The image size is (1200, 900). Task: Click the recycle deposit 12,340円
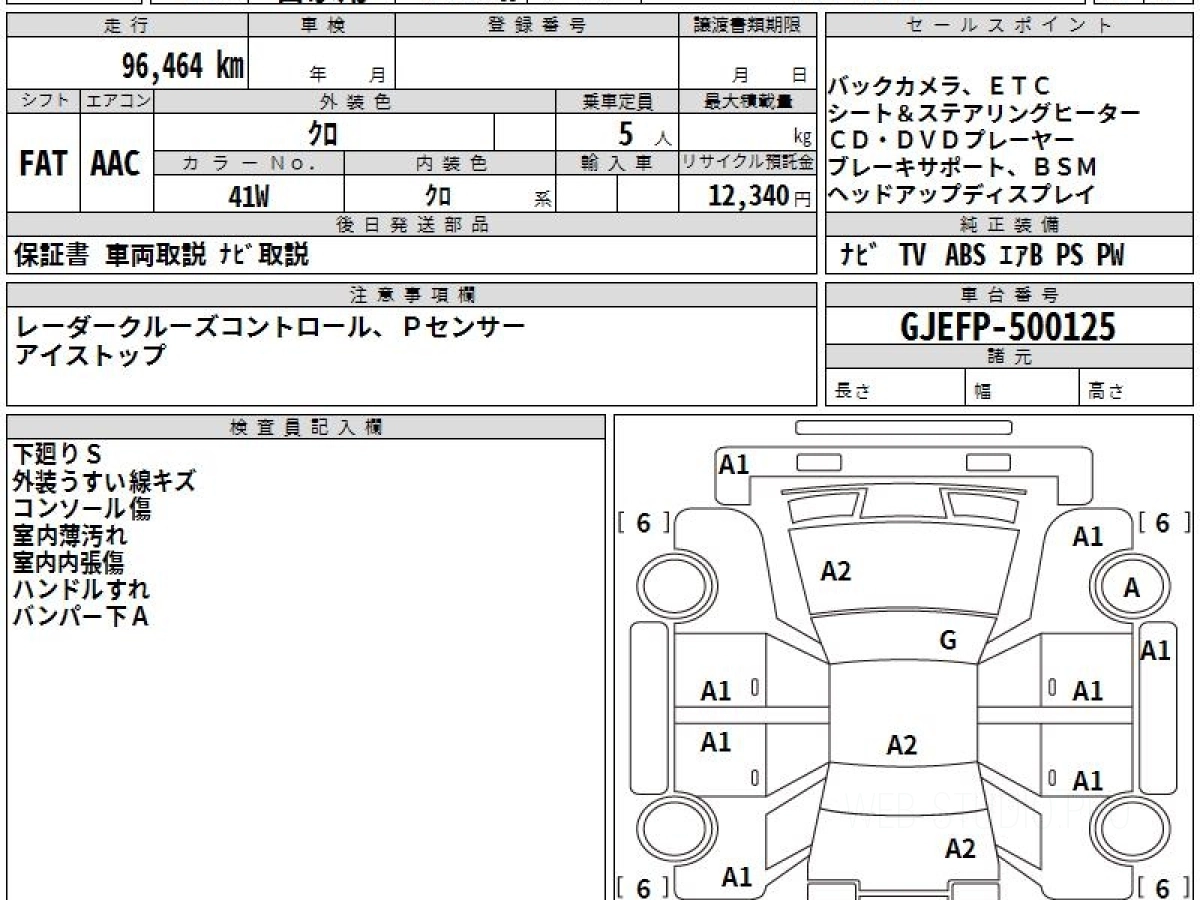pyautogui.click(x=760, y=196)
